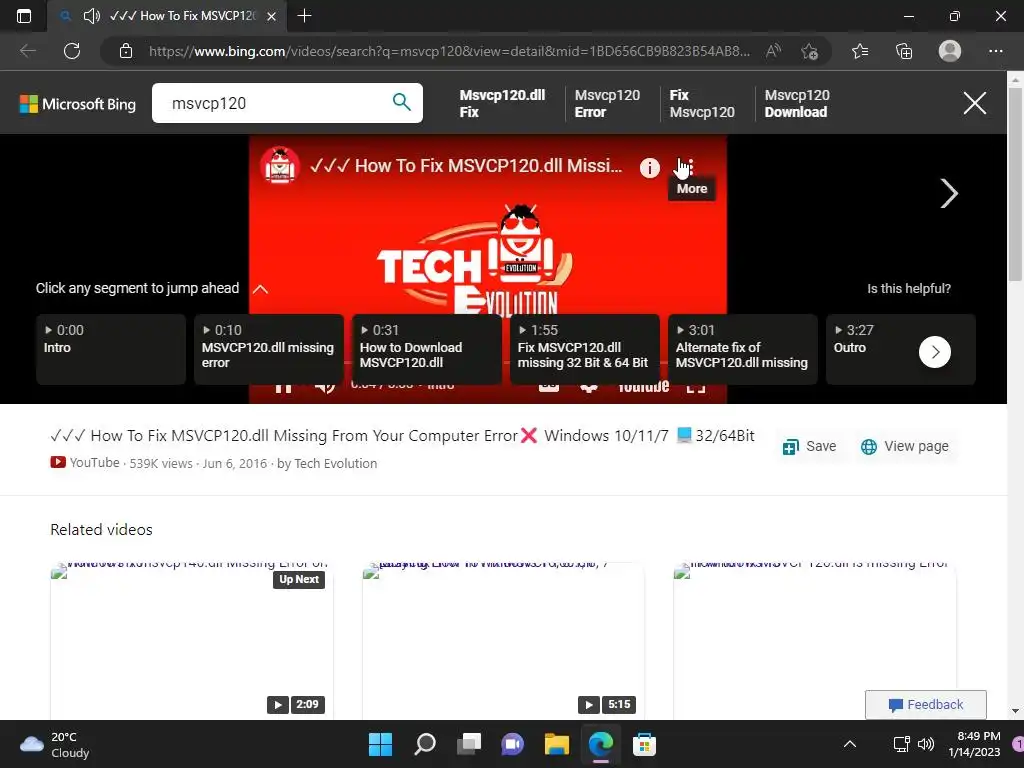Close the How To Fix MSVCP120 tab

pyautogui.click(x=272, y=16)
